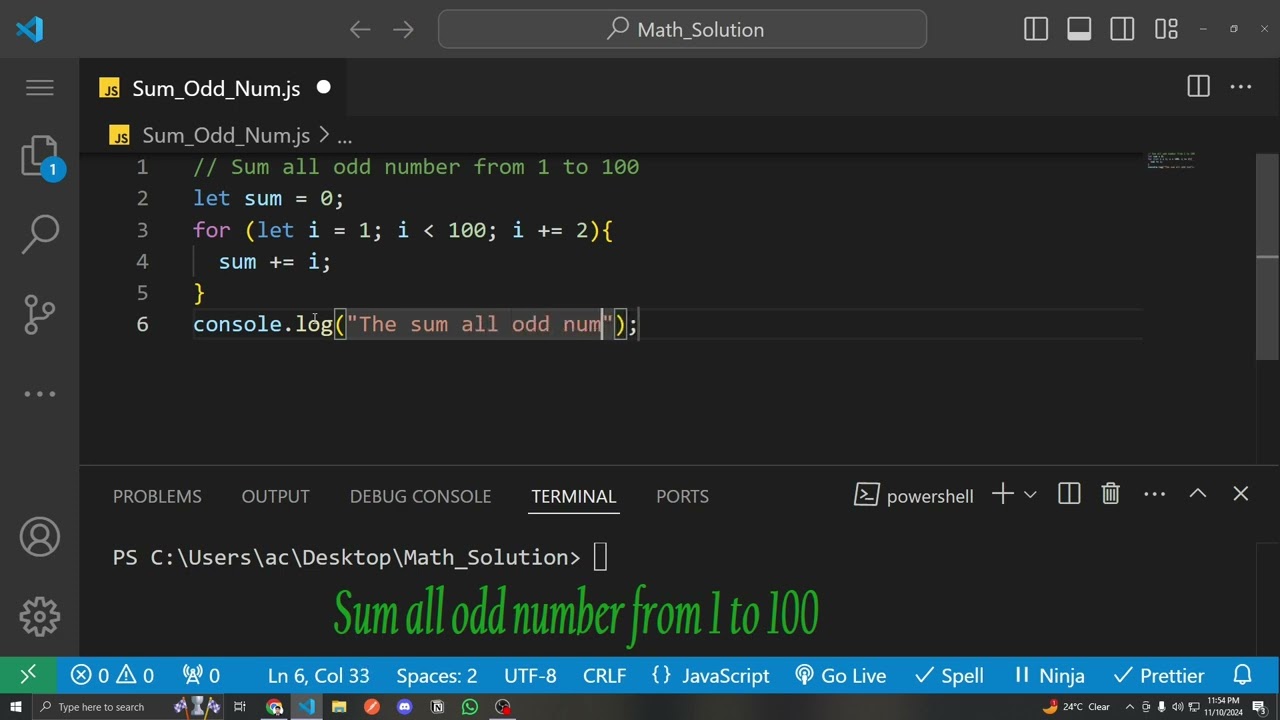Select the TERMINAL panel tab
This screenshot has height=720, width=1280.
click(x=573, y=496)
